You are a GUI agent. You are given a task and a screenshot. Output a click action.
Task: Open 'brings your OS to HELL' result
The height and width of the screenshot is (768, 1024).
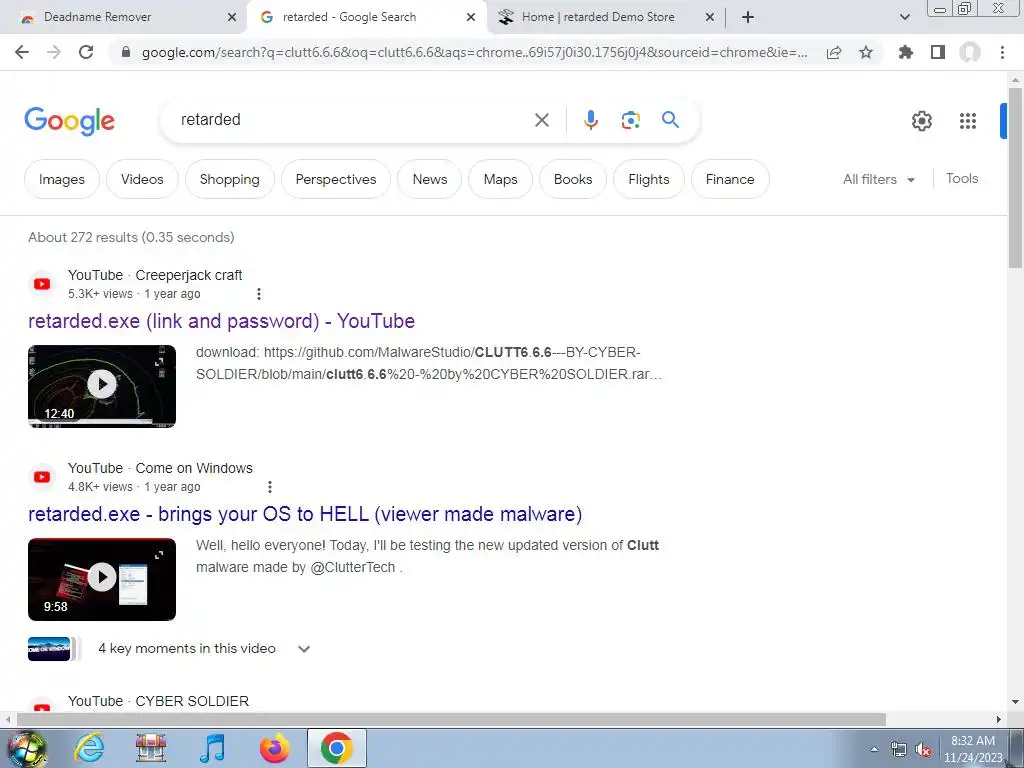click(x=305, y=514)
